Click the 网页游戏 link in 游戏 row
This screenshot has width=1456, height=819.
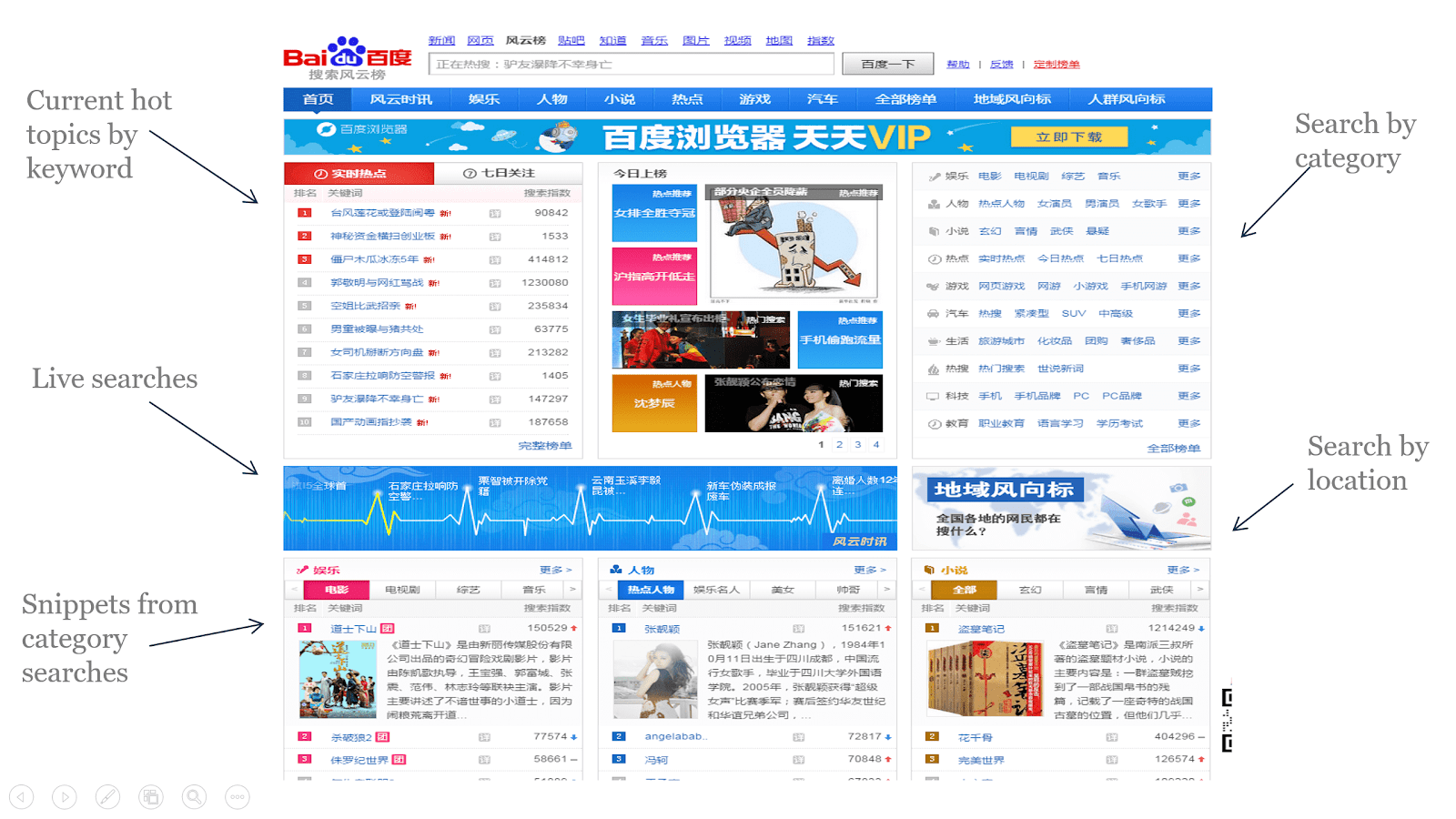click(1002, 286)
